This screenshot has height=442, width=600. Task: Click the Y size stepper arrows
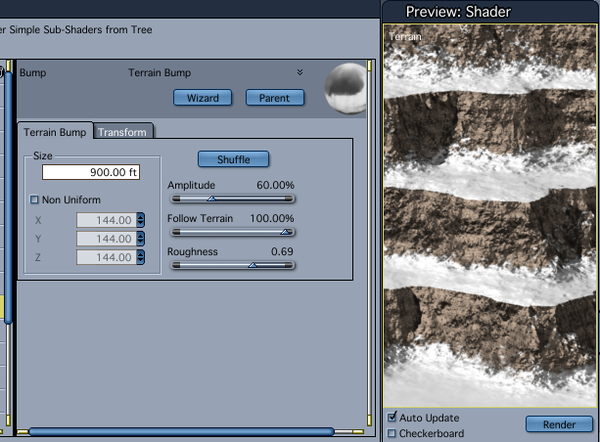141,238
